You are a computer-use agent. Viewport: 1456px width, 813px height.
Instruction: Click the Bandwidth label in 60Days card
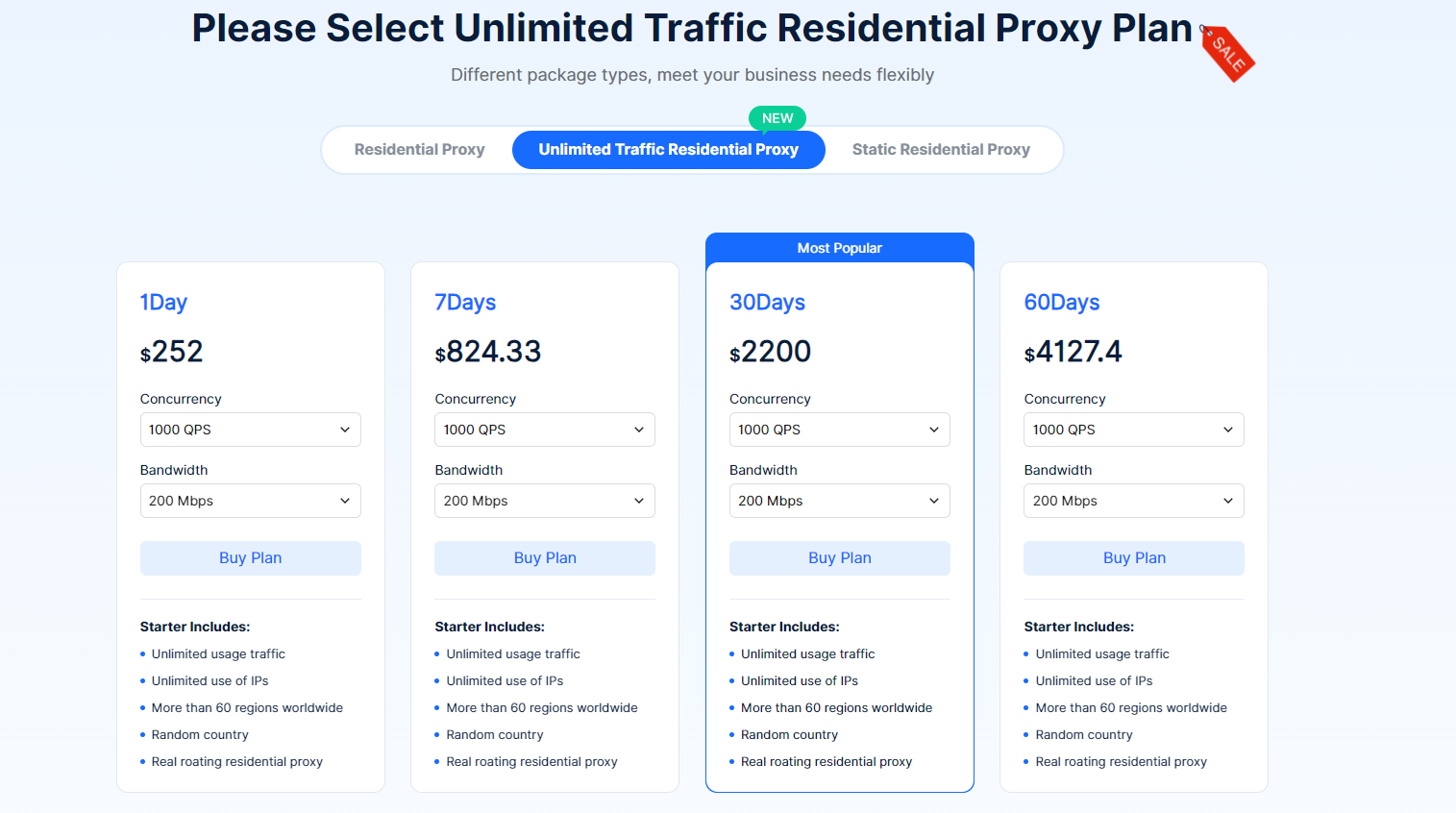[1058, 470]
